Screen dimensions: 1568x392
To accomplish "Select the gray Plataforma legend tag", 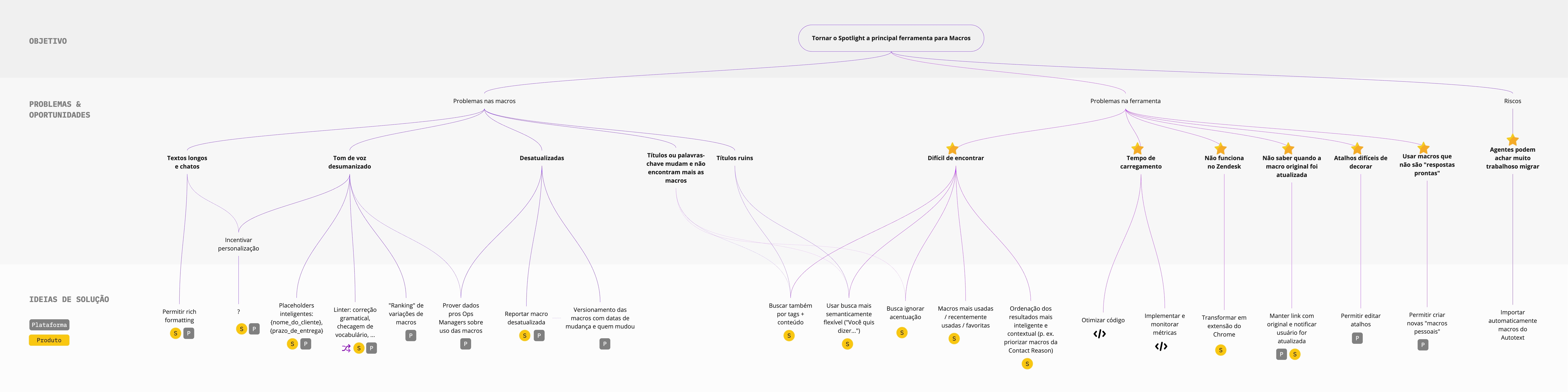I will tap(49, 325).
